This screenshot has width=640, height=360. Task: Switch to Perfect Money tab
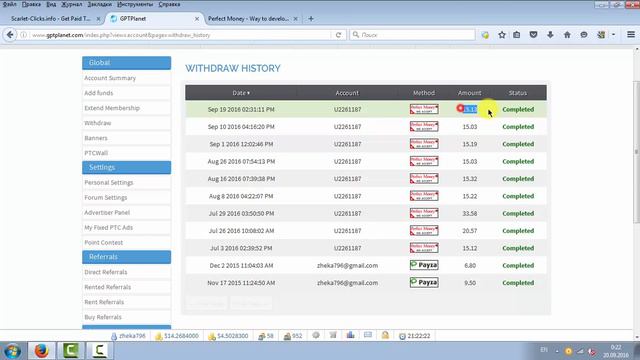[x=248, y=19]
